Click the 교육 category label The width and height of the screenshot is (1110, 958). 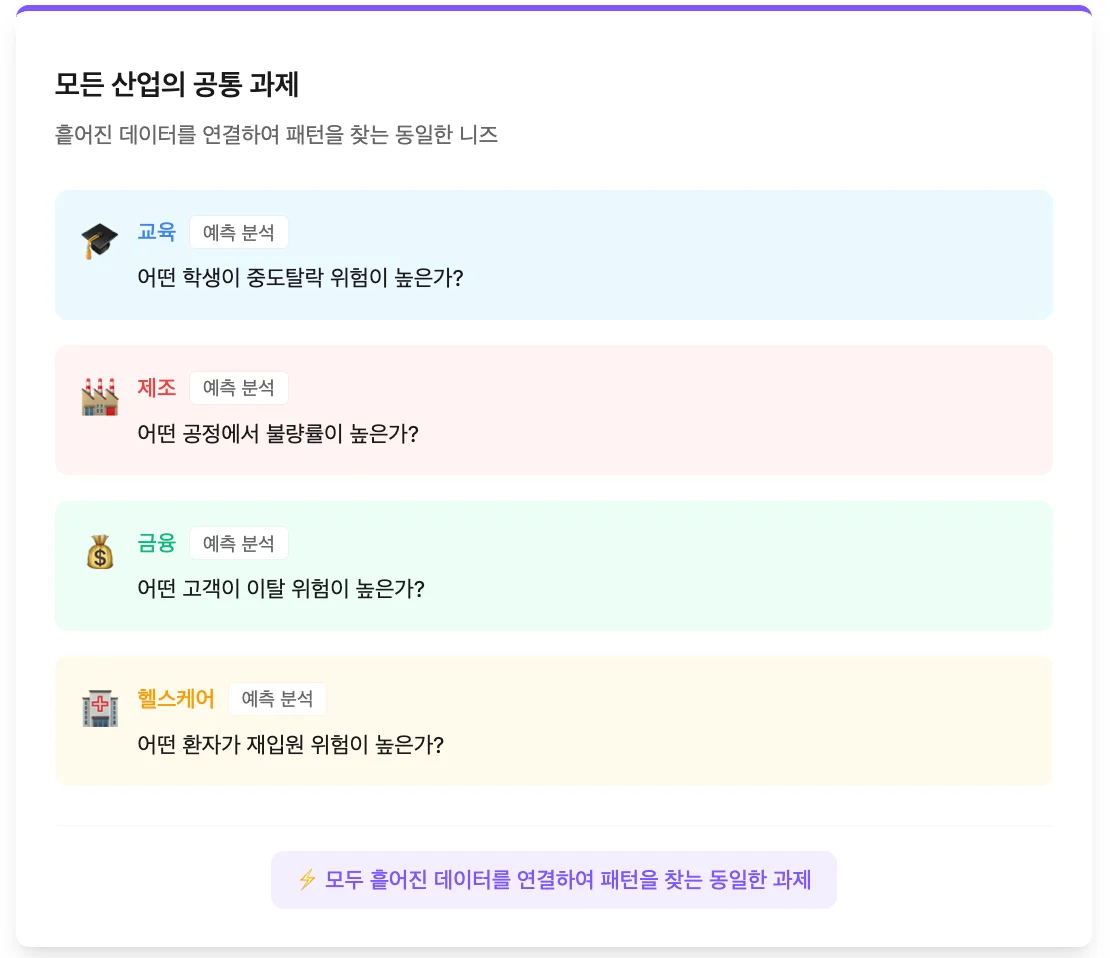pos(156,232)
